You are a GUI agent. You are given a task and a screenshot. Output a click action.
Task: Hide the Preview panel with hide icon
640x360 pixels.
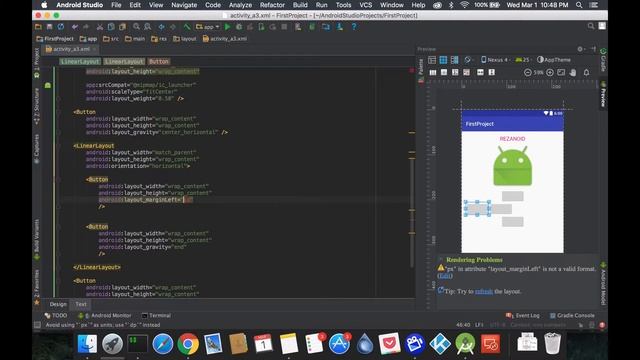click(593, 49)
